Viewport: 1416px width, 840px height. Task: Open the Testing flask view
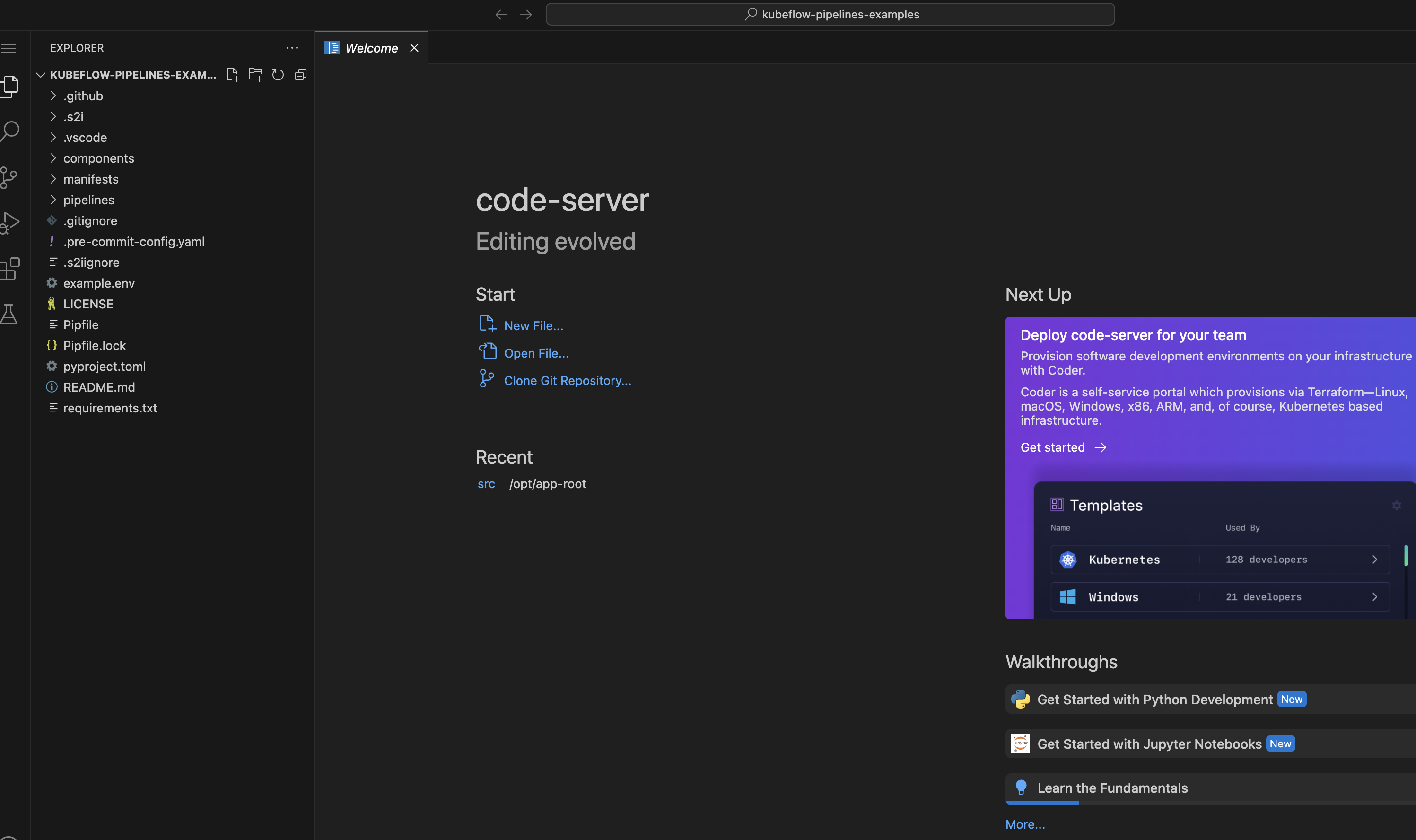9,314
